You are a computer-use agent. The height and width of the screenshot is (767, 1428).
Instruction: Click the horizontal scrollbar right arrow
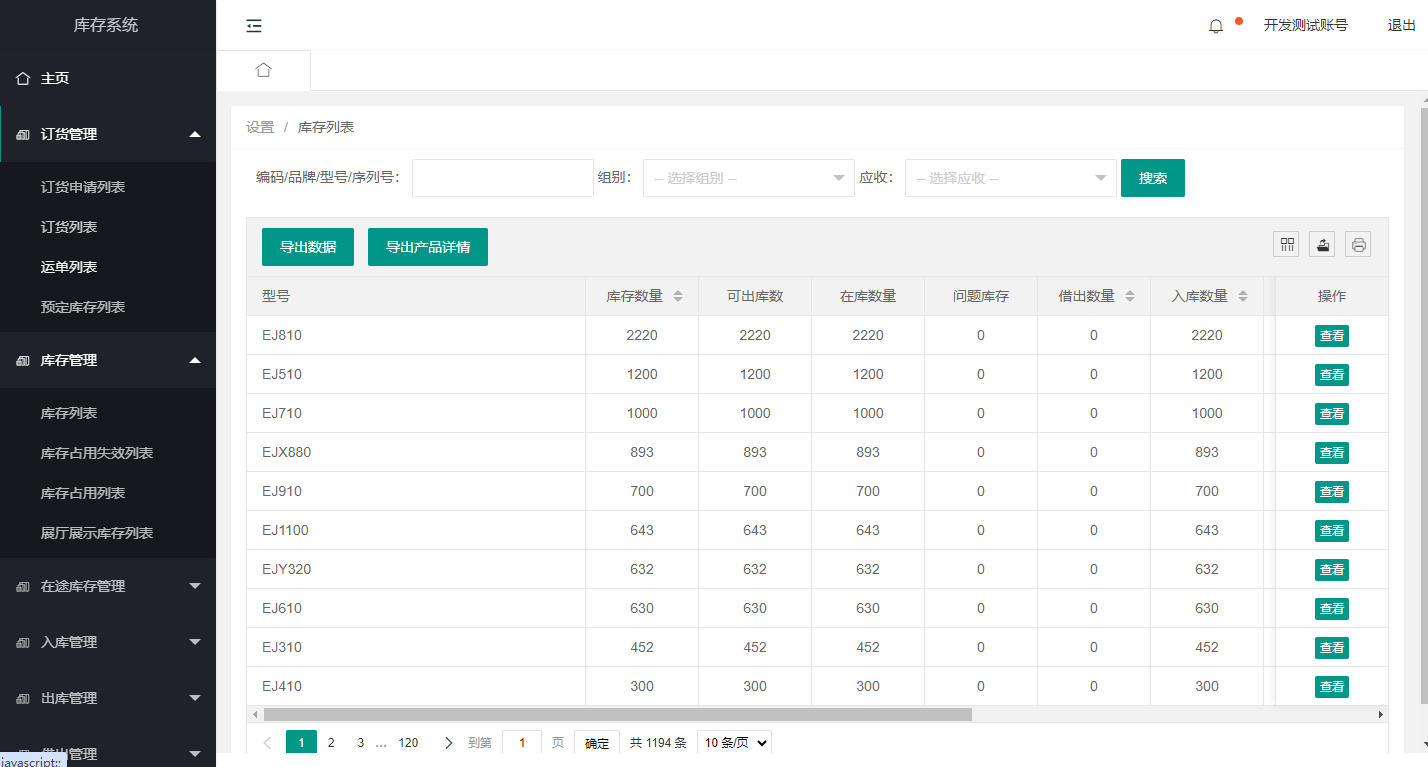[1381, 715]
